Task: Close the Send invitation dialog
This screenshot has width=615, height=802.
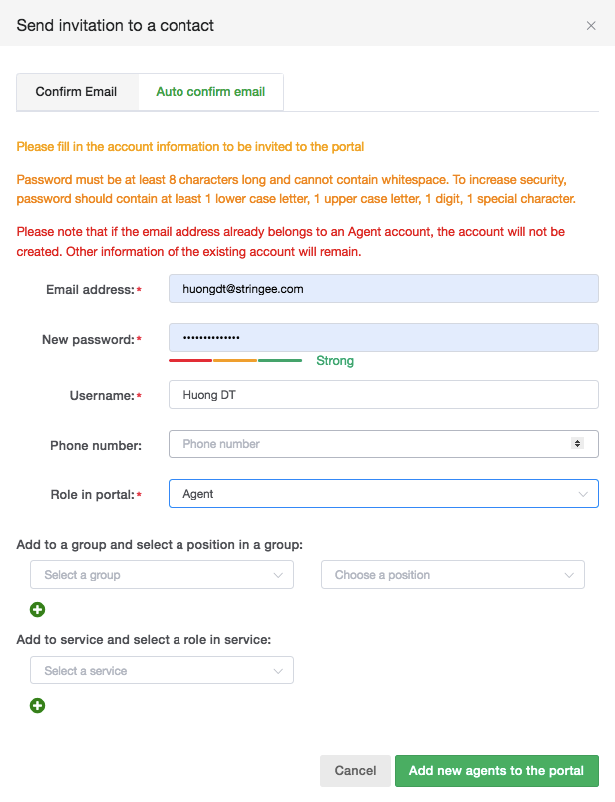Action: [x=591, y=26]
